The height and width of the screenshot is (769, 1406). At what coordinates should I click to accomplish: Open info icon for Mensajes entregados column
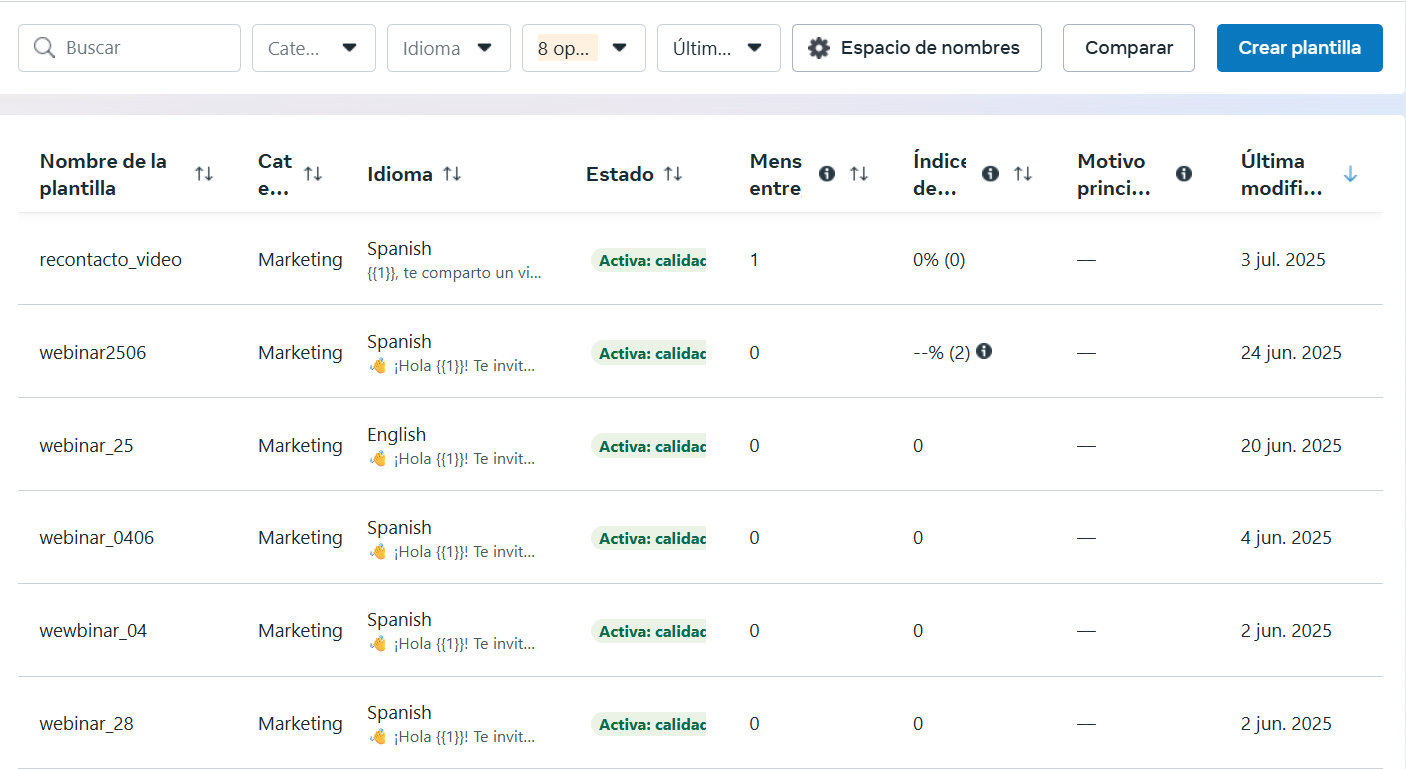coord(827,174)
